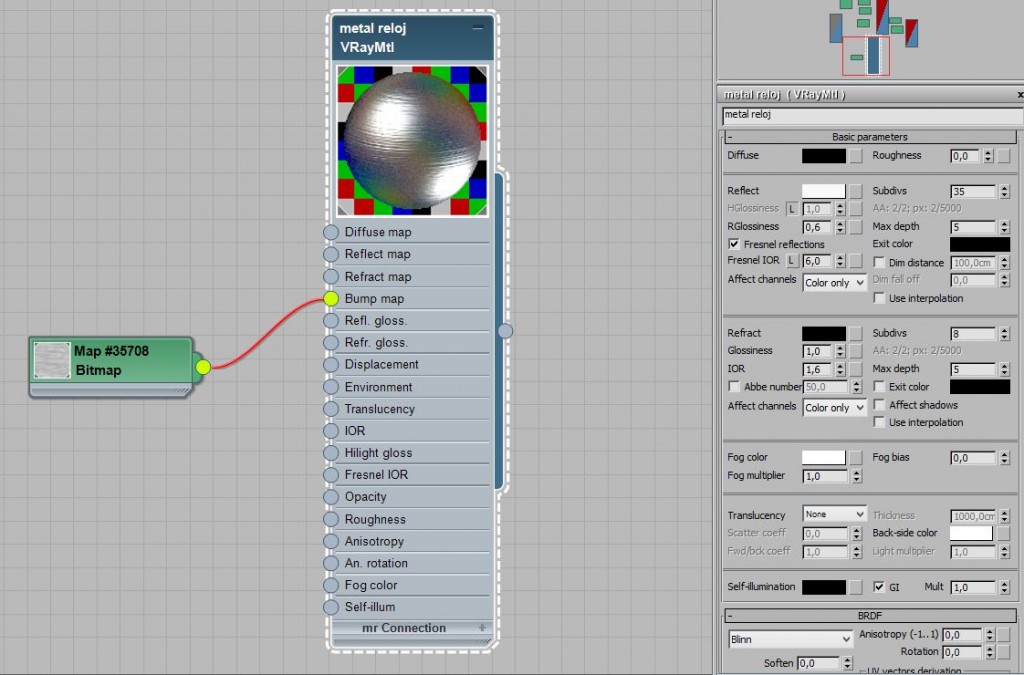Collapse the BRDF rollout

(x=870, y=616)
